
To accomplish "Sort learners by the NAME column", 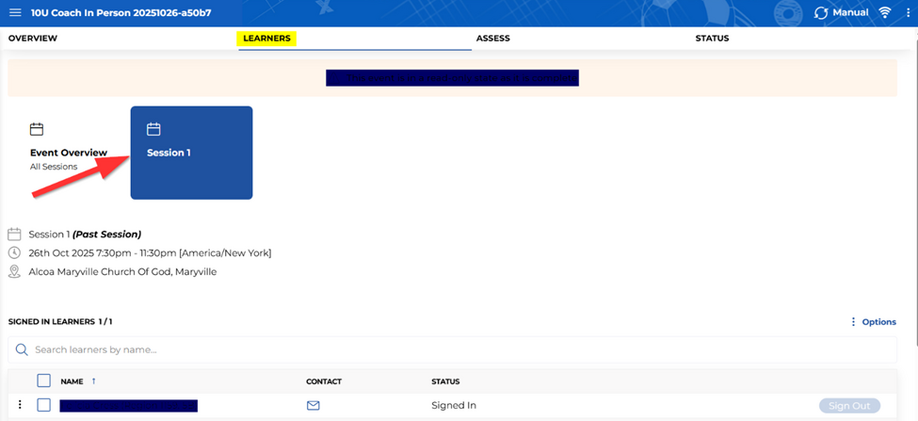I will coord(72,381).
